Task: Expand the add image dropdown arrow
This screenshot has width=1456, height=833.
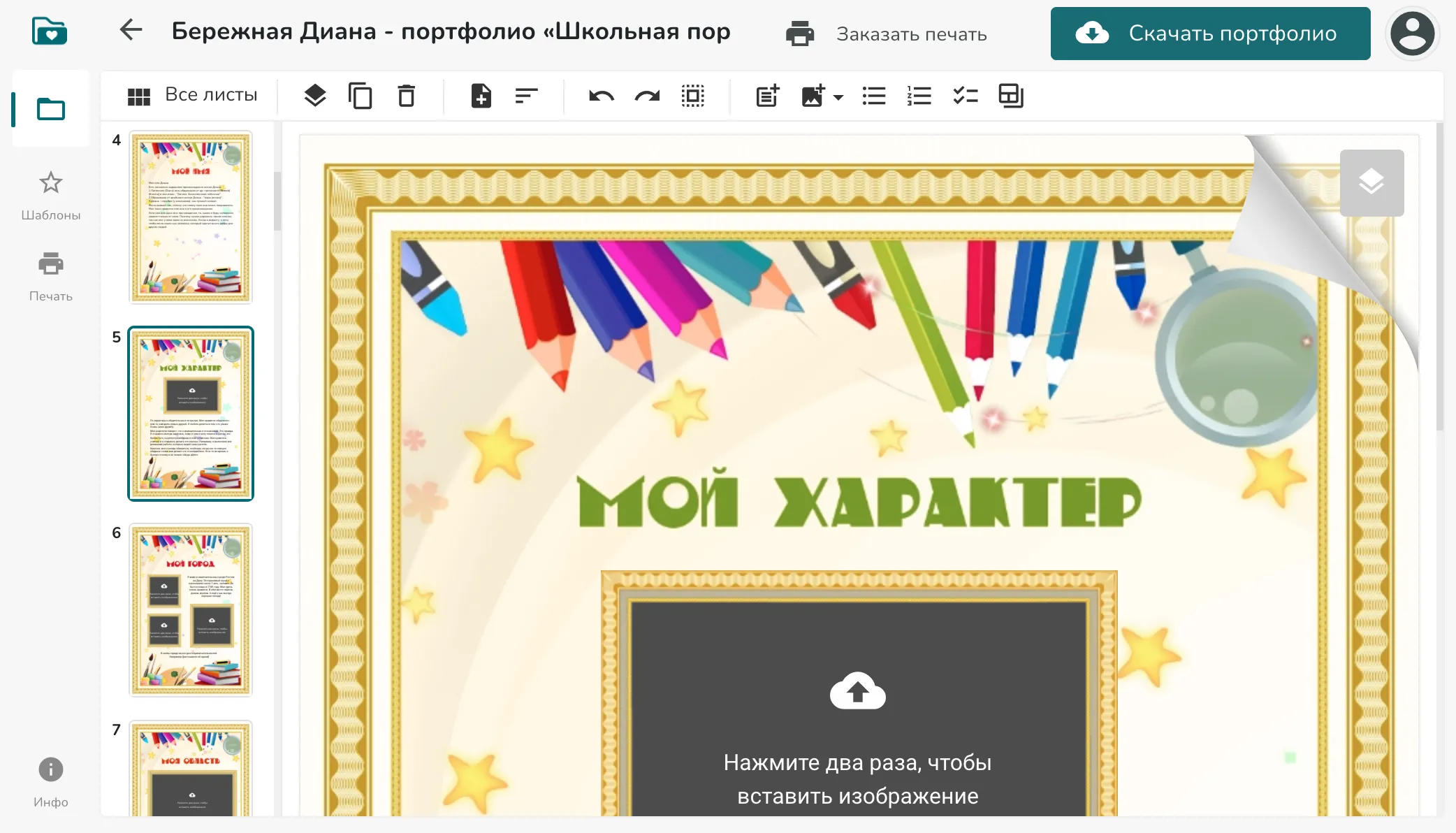Action: (x=838, y=97)
